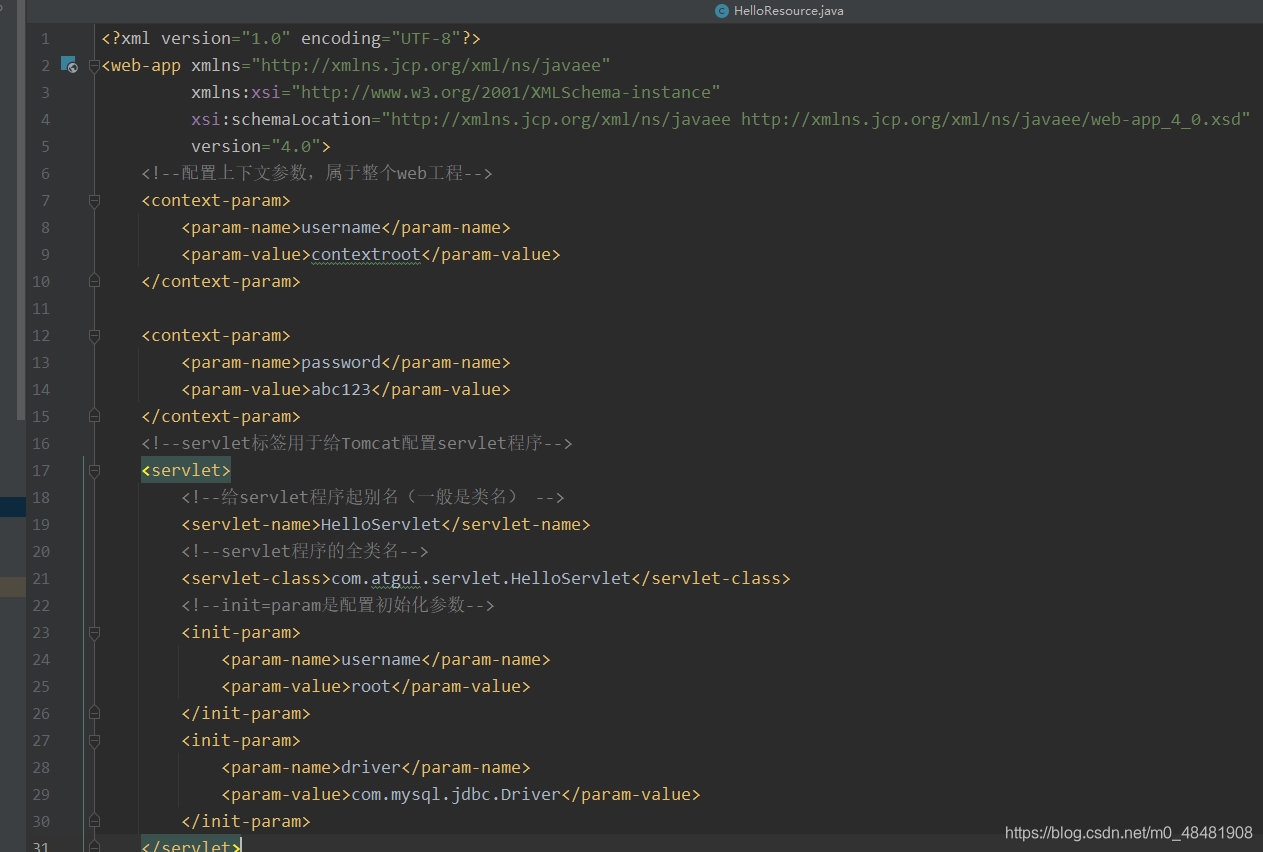Collapse the web-app element fold marker on line 2
Viewport: 1263px width, 852px height.
coord(94,66)
